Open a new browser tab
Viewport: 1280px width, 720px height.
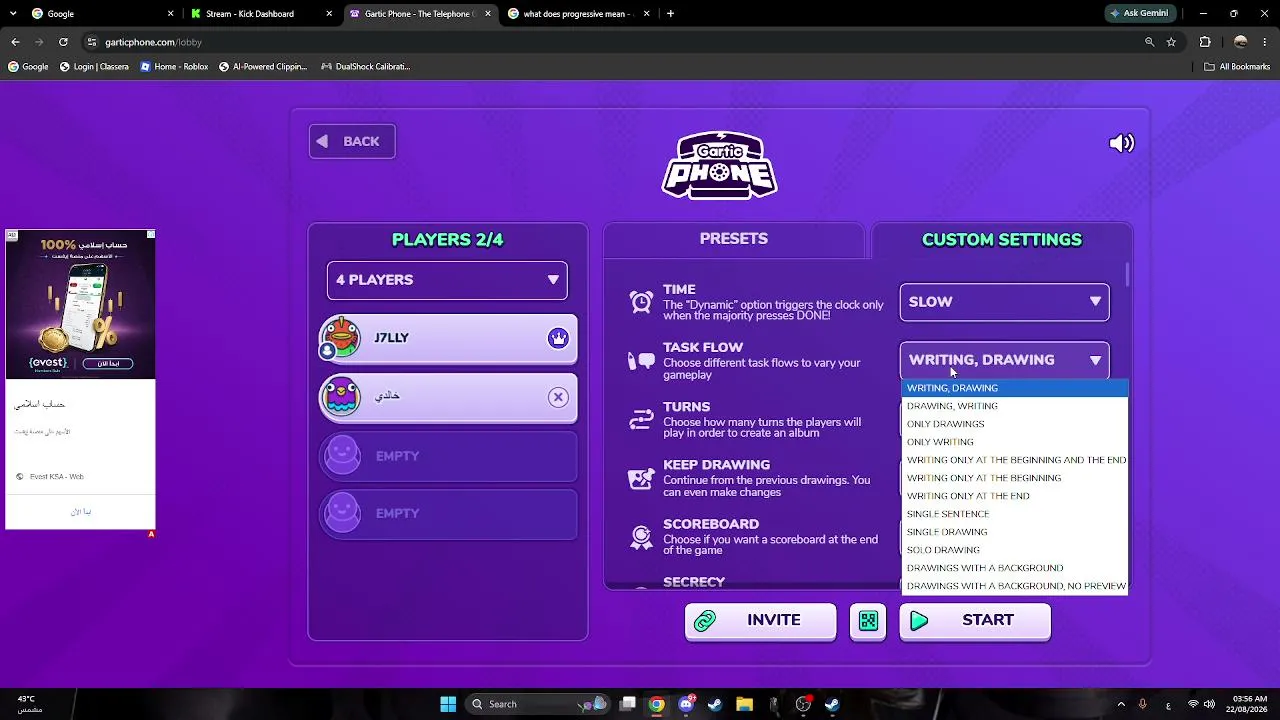tap(670, 14)
